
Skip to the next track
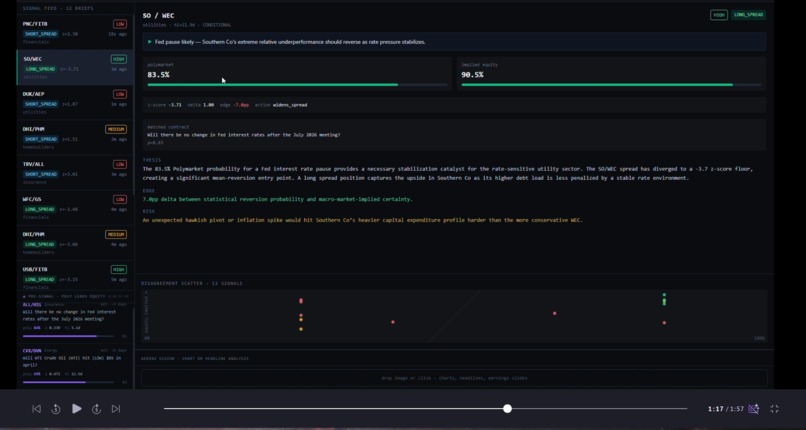(x=116, y=409)
